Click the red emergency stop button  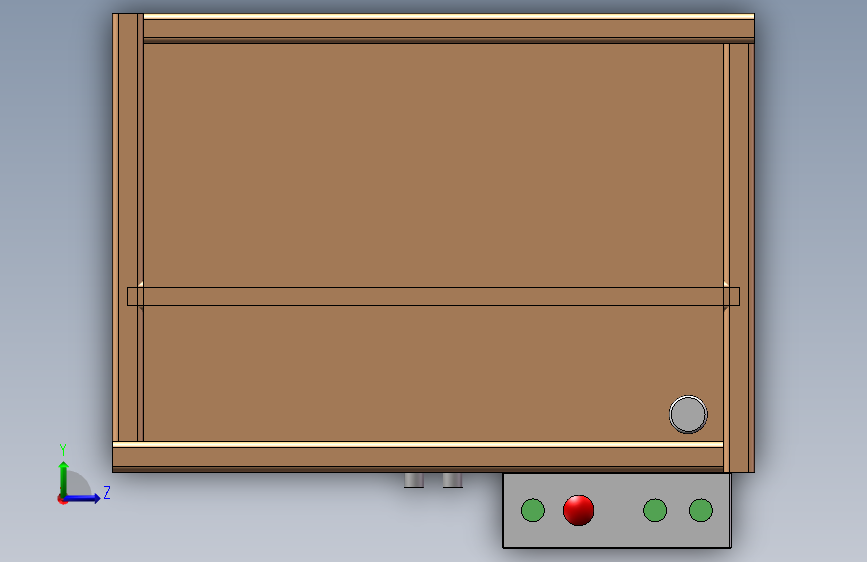578,510
